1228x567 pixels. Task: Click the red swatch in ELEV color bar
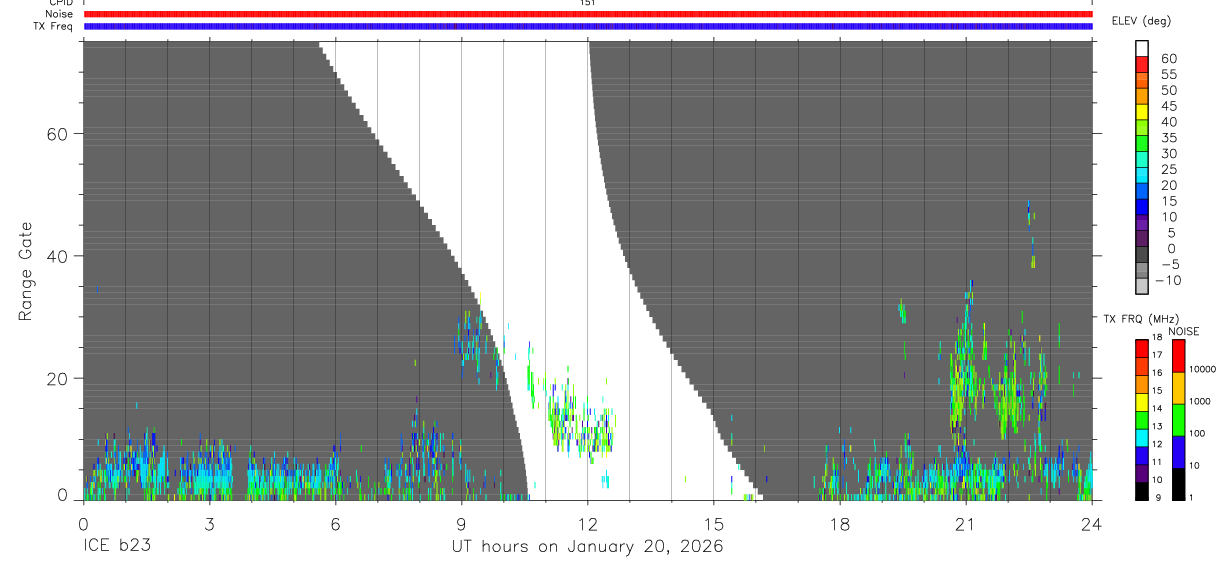pyautogui.click(x=1143, y=63)
